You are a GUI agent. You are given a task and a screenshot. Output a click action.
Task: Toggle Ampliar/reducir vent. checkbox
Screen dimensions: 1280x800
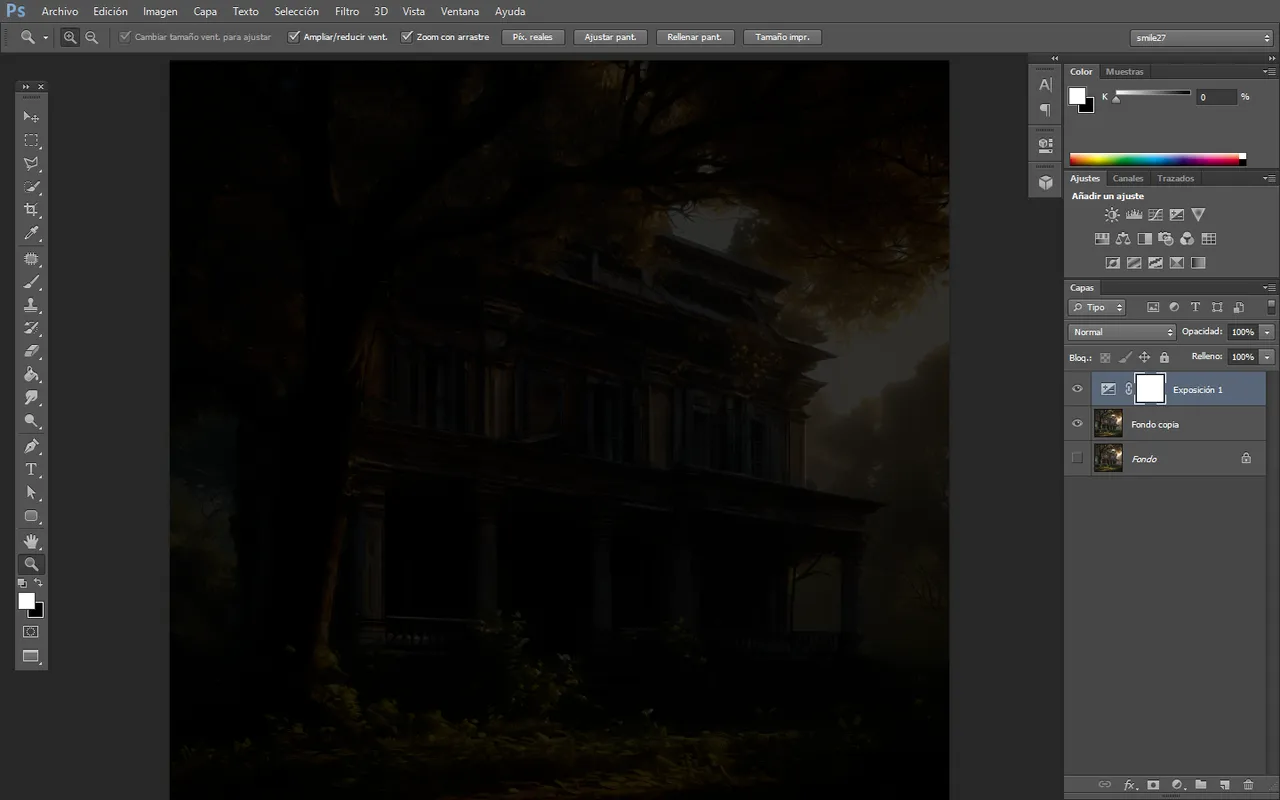294,37
